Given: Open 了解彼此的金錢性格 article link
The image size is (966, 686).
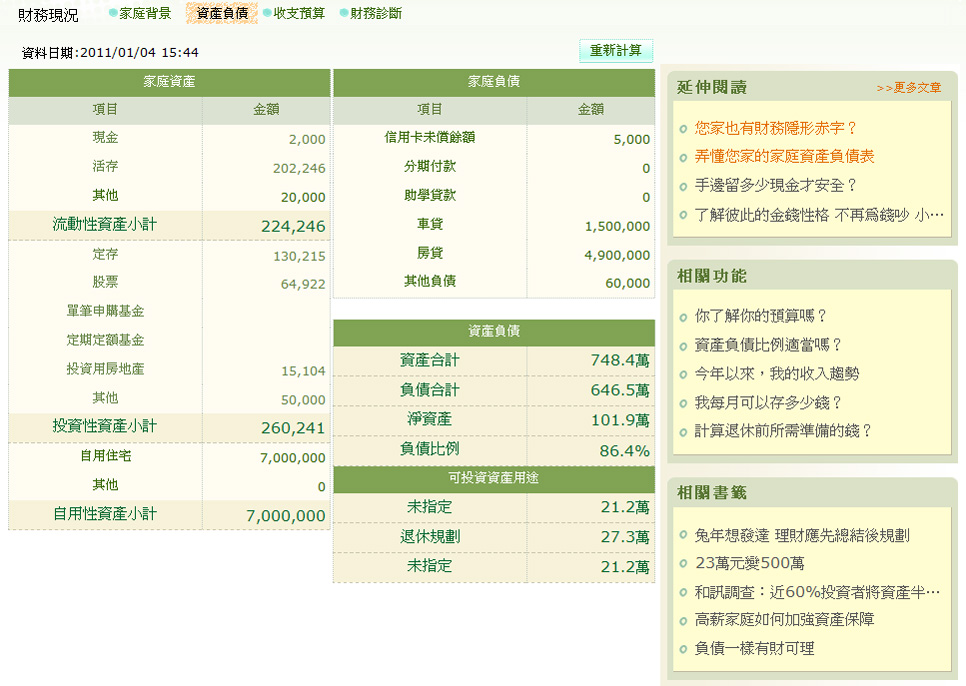Looking at the screenshot, I should (818, 215).
